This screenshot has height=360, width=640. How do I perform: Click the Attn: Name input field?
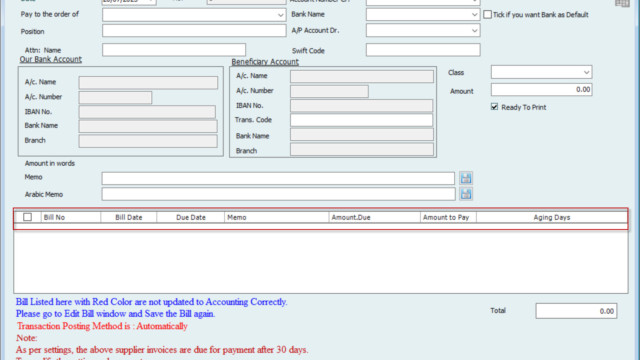[x=174, y=50]
